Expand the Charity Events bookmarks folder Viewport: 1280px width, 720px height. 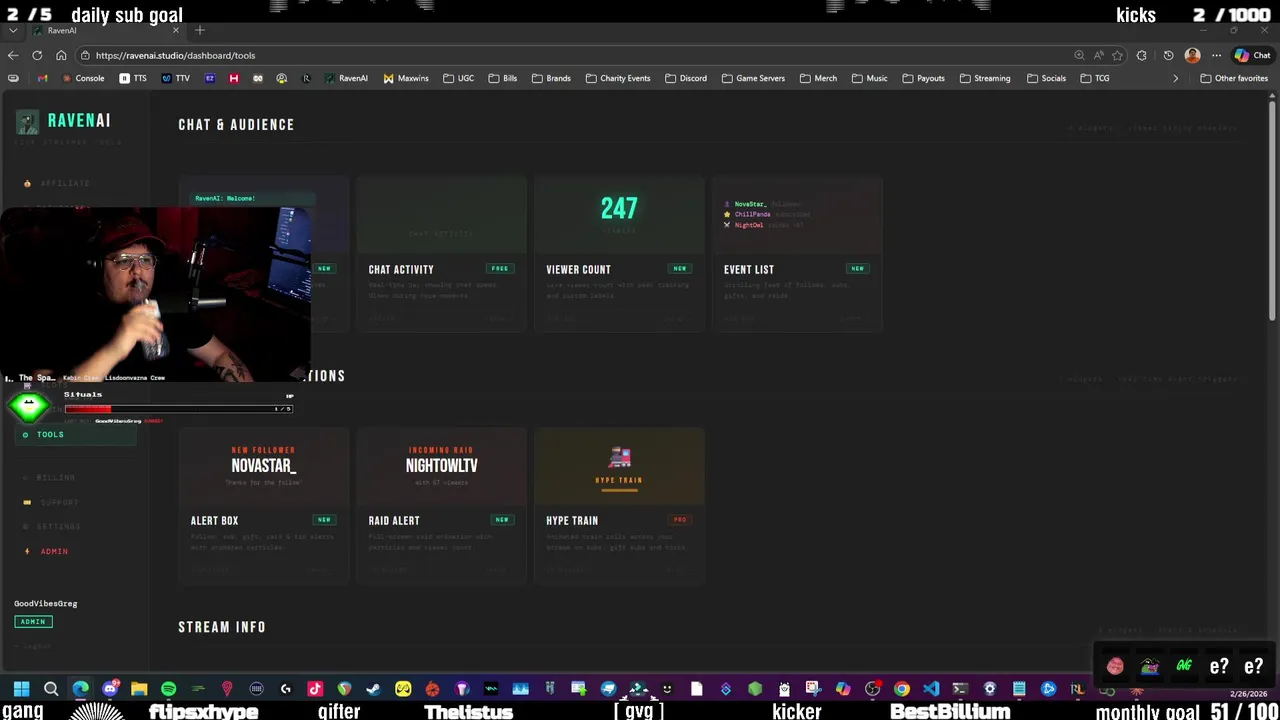click(x=617, y=78)
